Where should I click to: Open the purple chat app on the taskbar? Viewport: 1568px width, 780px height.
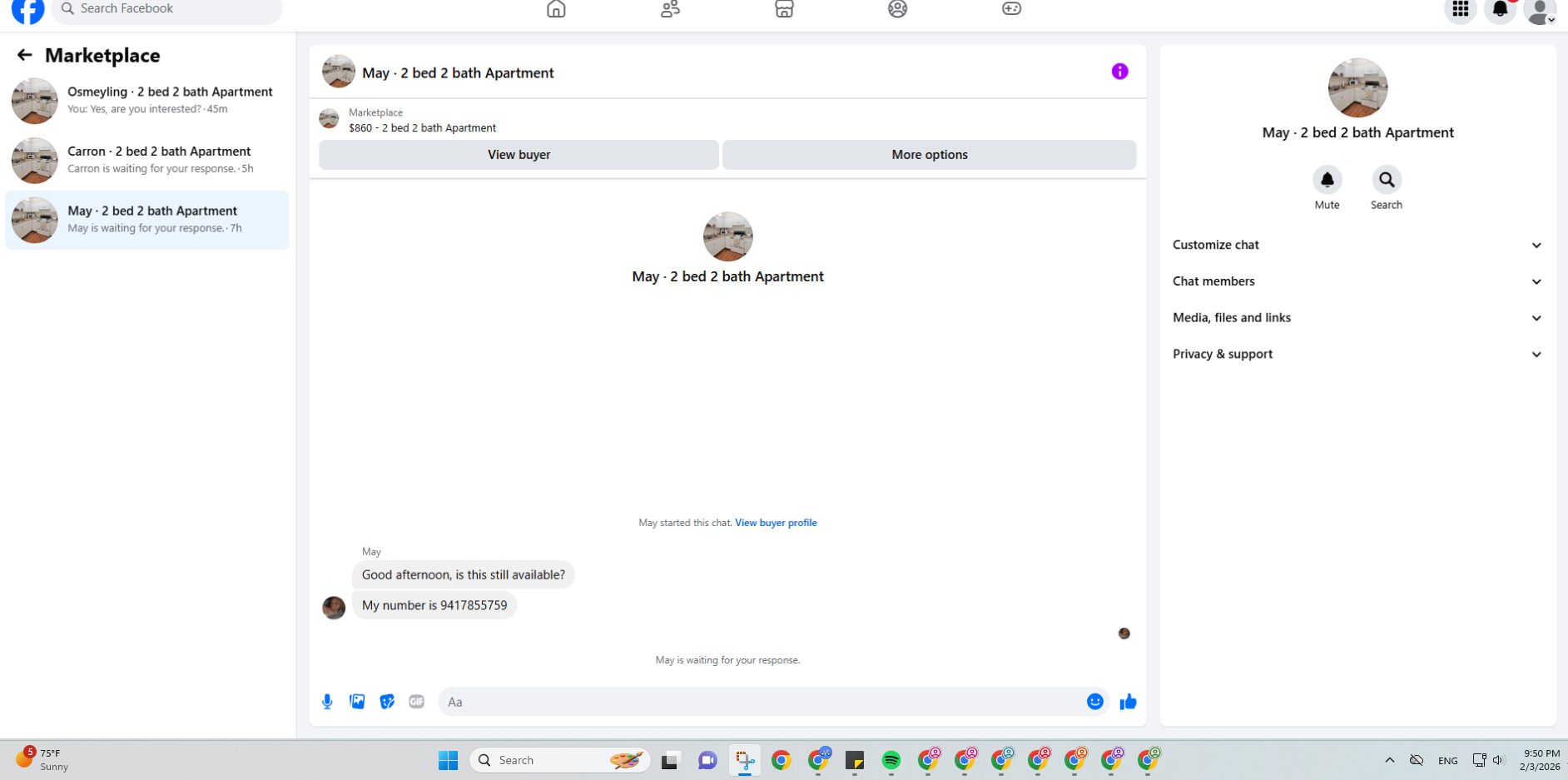(x=707, y=760)
